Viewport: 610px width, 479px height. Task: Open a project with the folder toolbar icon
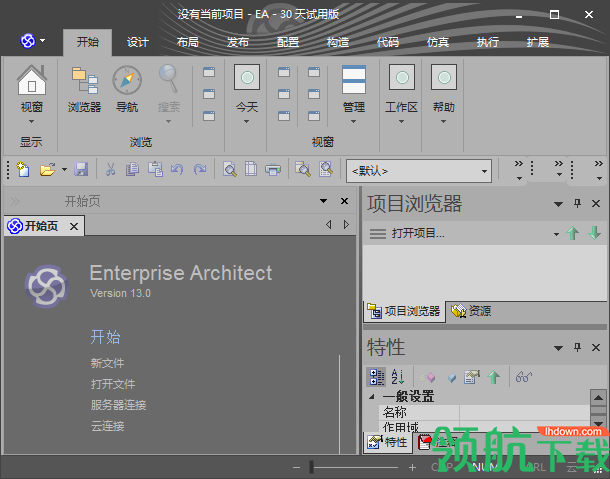click(47, 170)
